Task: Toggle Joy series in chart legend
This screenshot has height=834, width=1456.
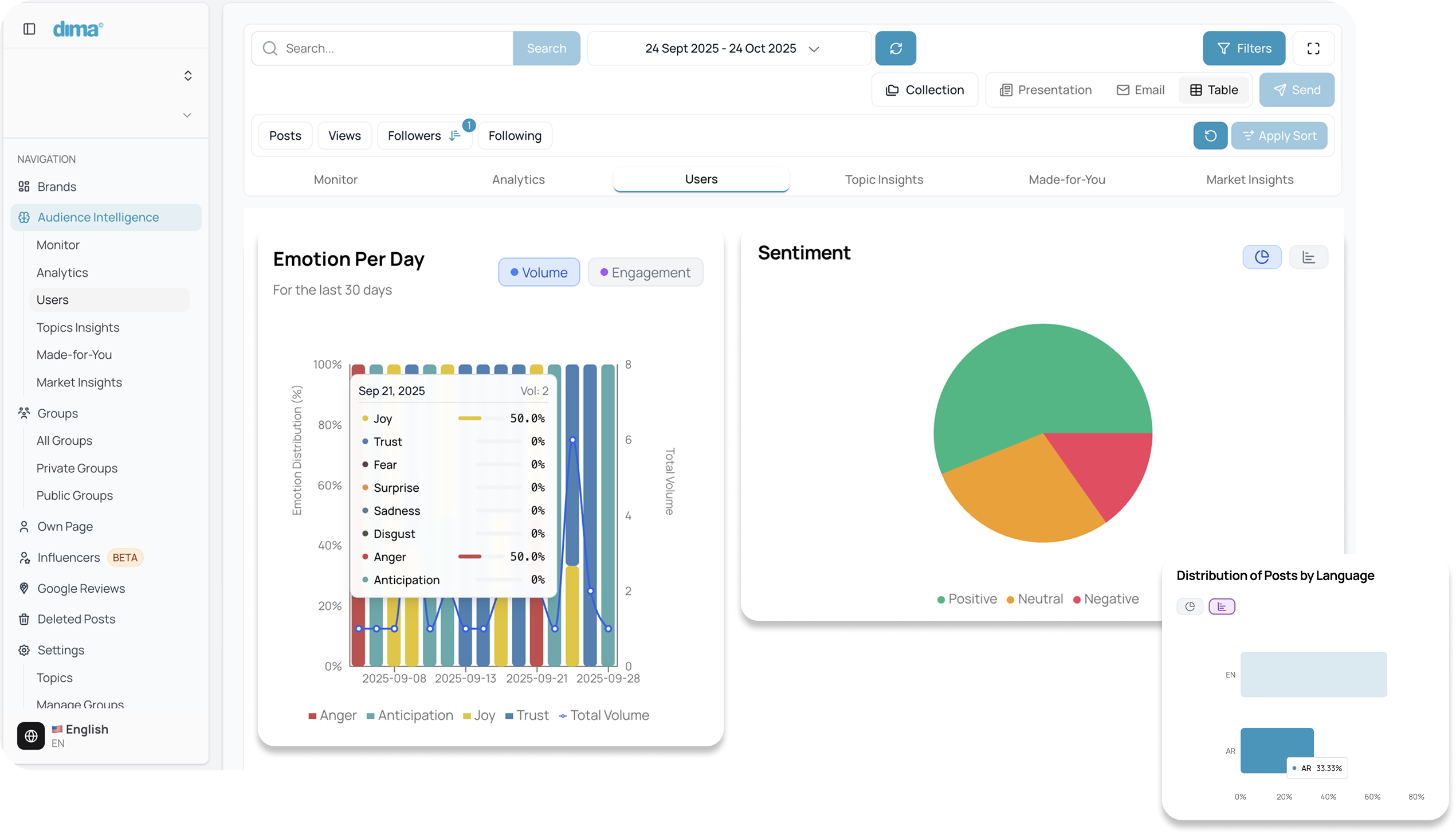Action: (x=479, y=715)
